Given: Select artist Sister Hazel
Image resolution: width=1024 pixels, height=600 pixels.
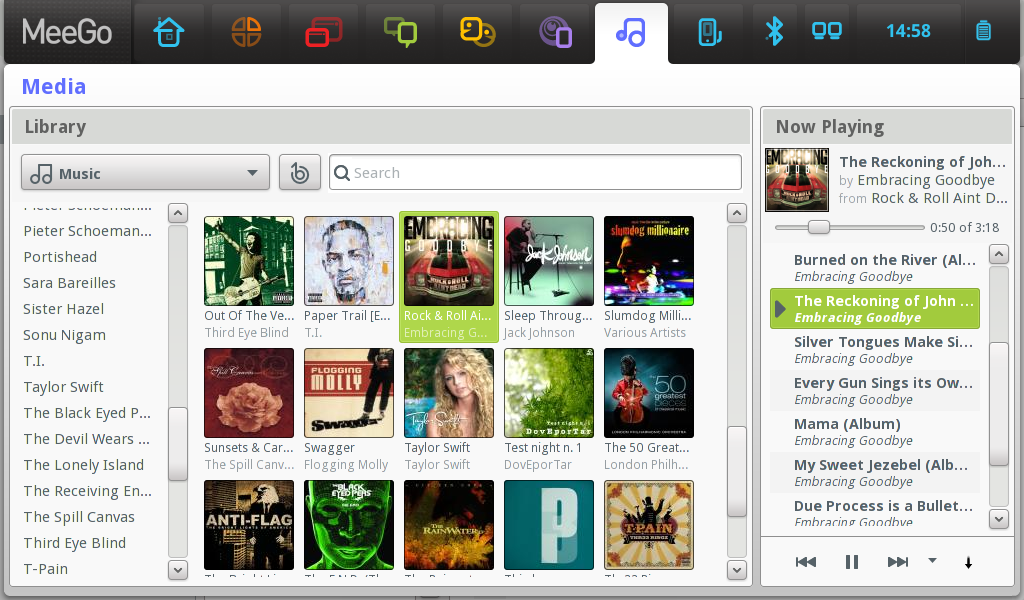Looking at the screenshot, I should (63, 309).
